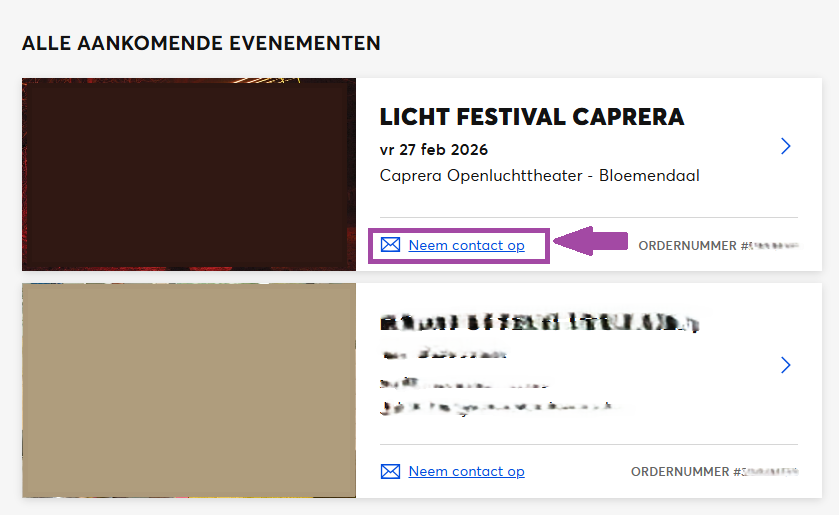Click envelope icon in Licht Festival Caprera card
This screenshot has height=515, width=839.
(x=390, y=245)
